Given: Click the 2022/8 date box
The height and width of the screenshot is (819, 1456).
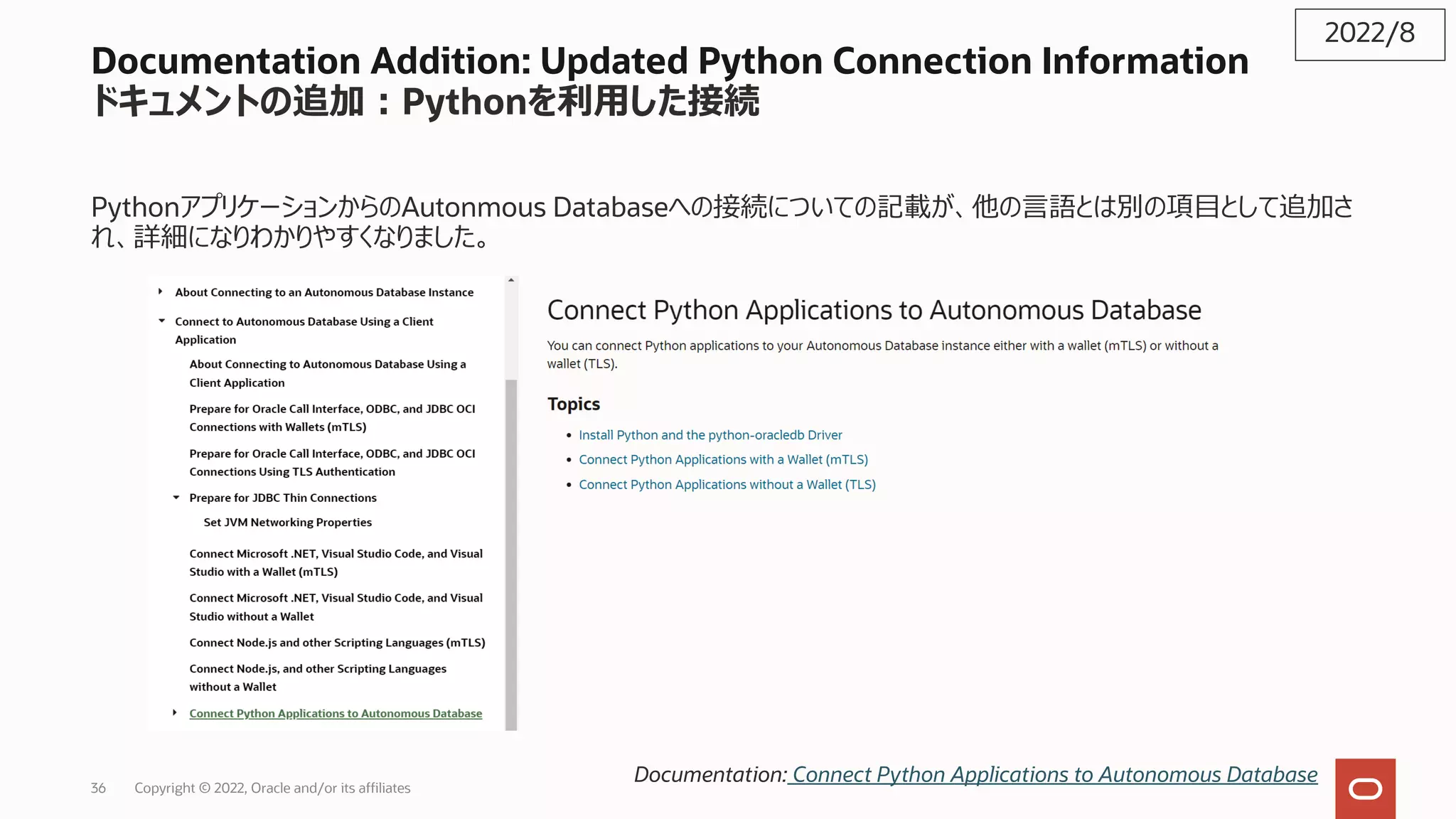Looking at the screenshot, I should [1369, 34].
